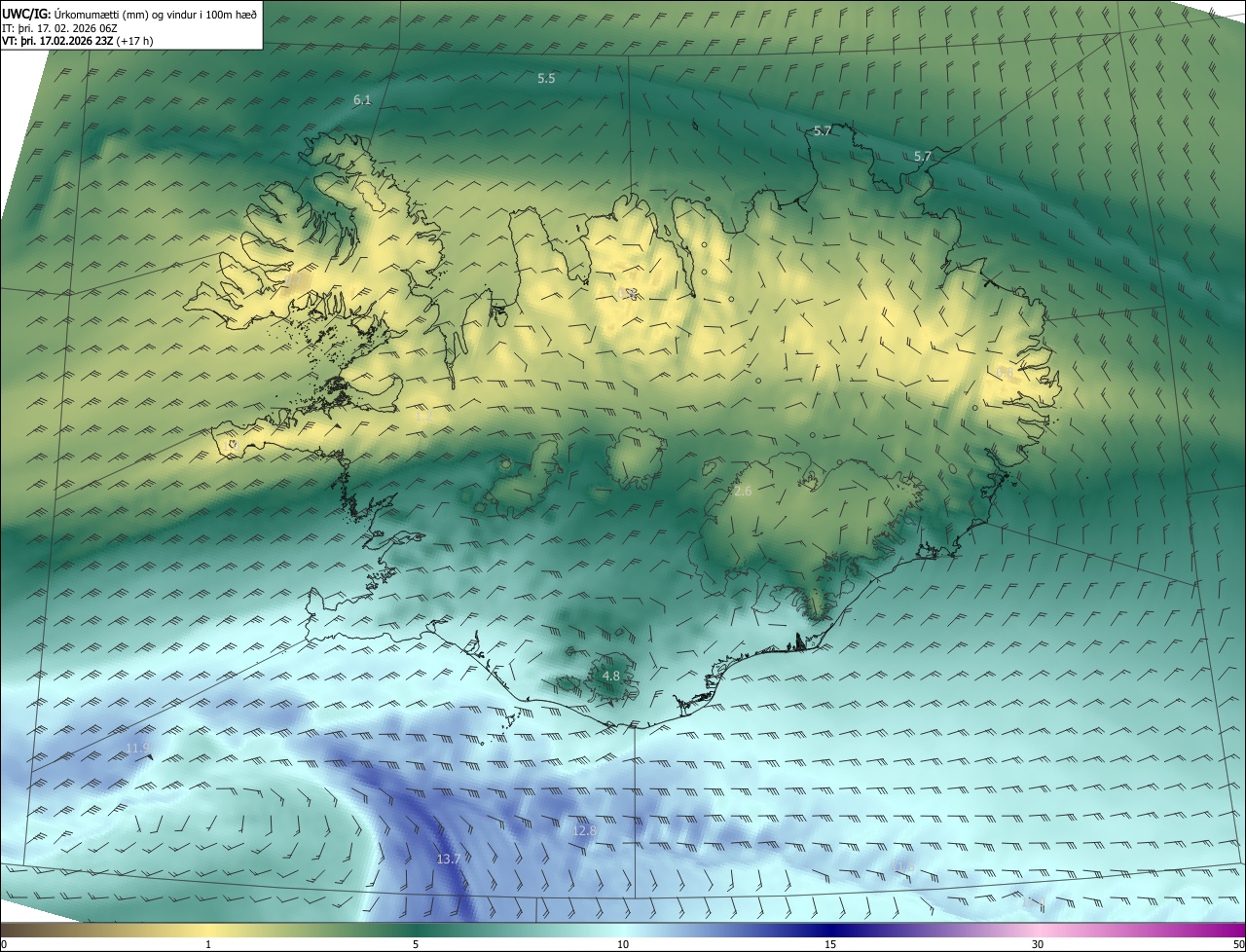
Task: Click the color scale label 5
Action: point(416,944)
